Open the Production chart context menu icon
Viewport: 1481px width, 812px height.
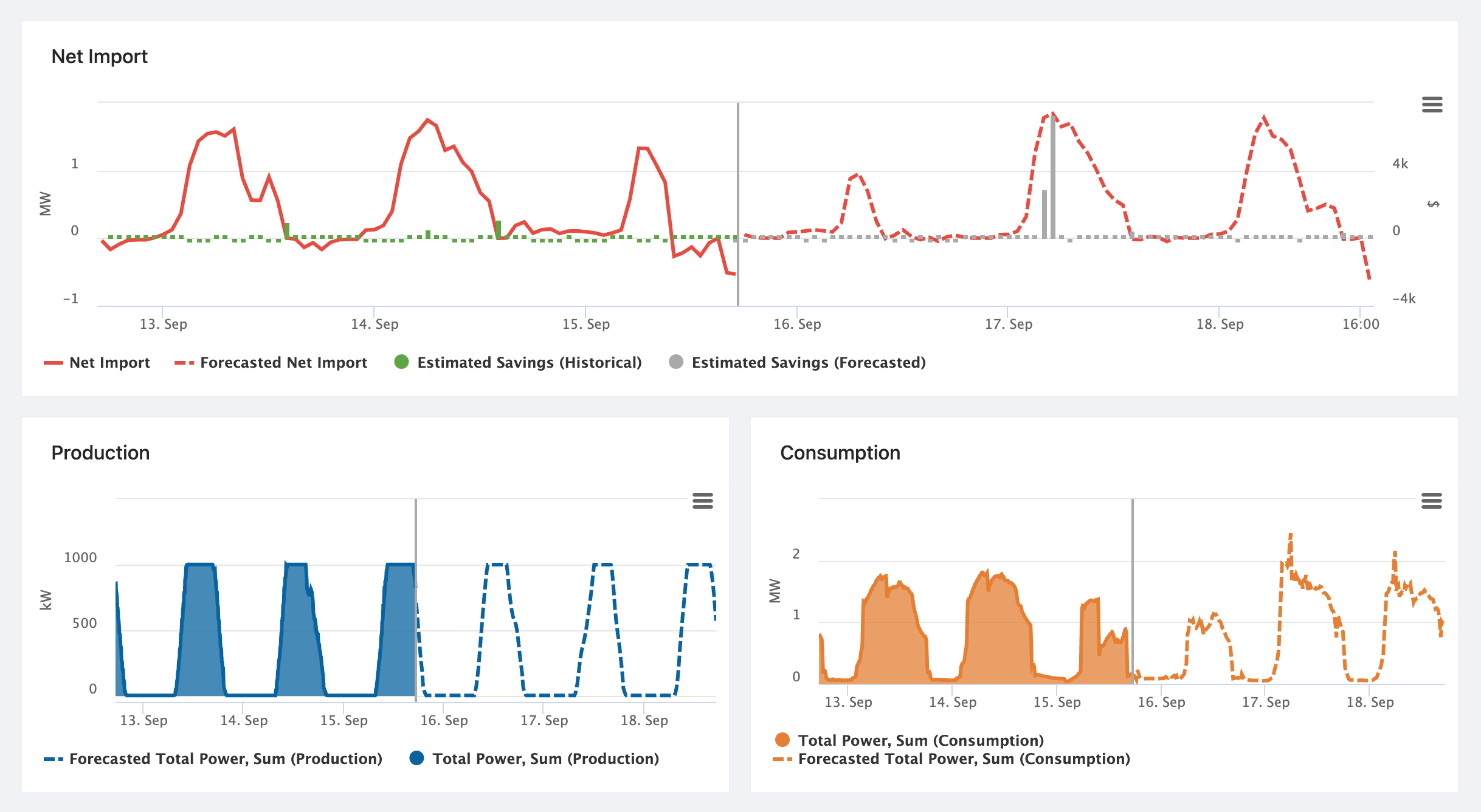702,501
